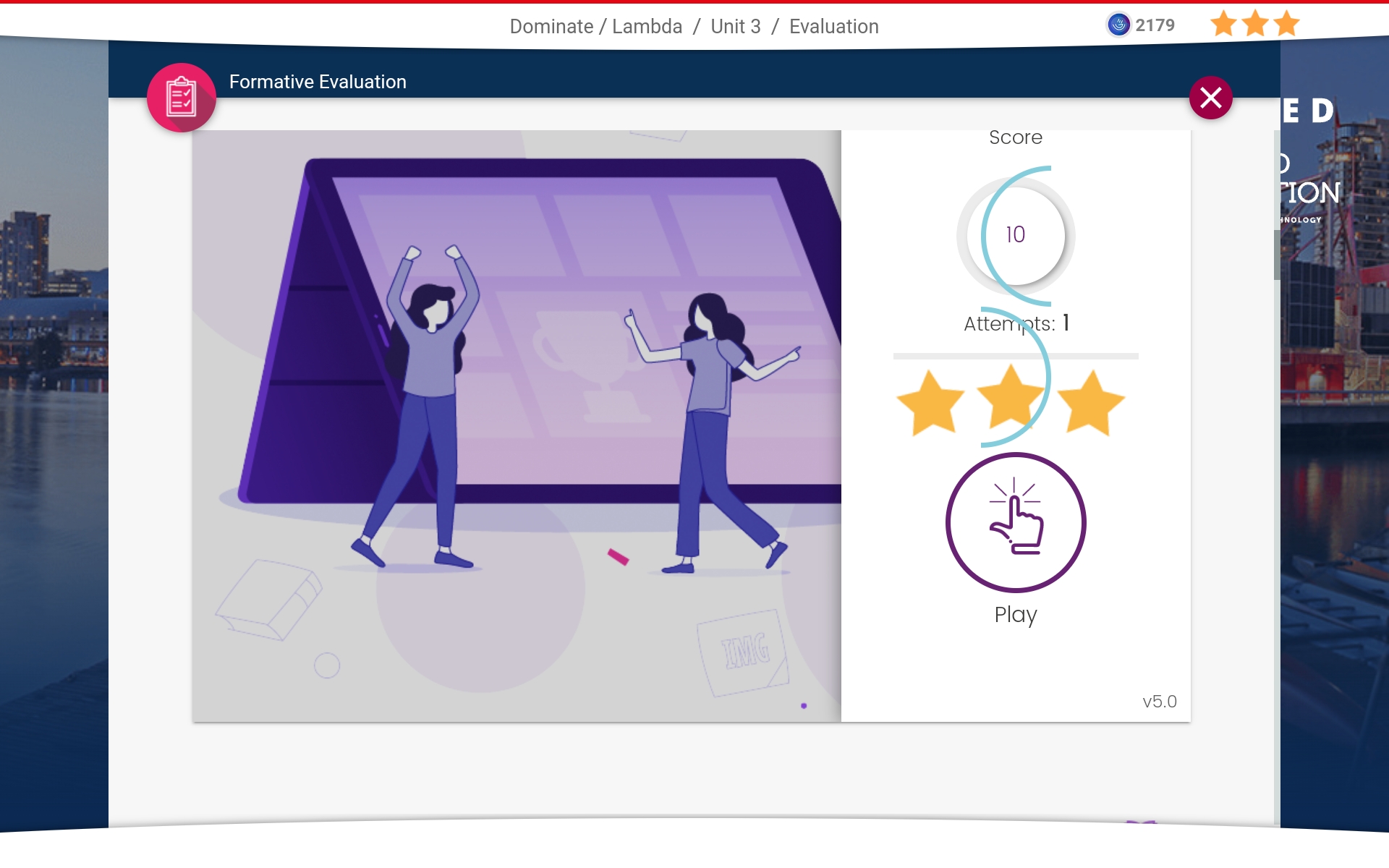Click the Play text label

click(x=1016, y=615)
